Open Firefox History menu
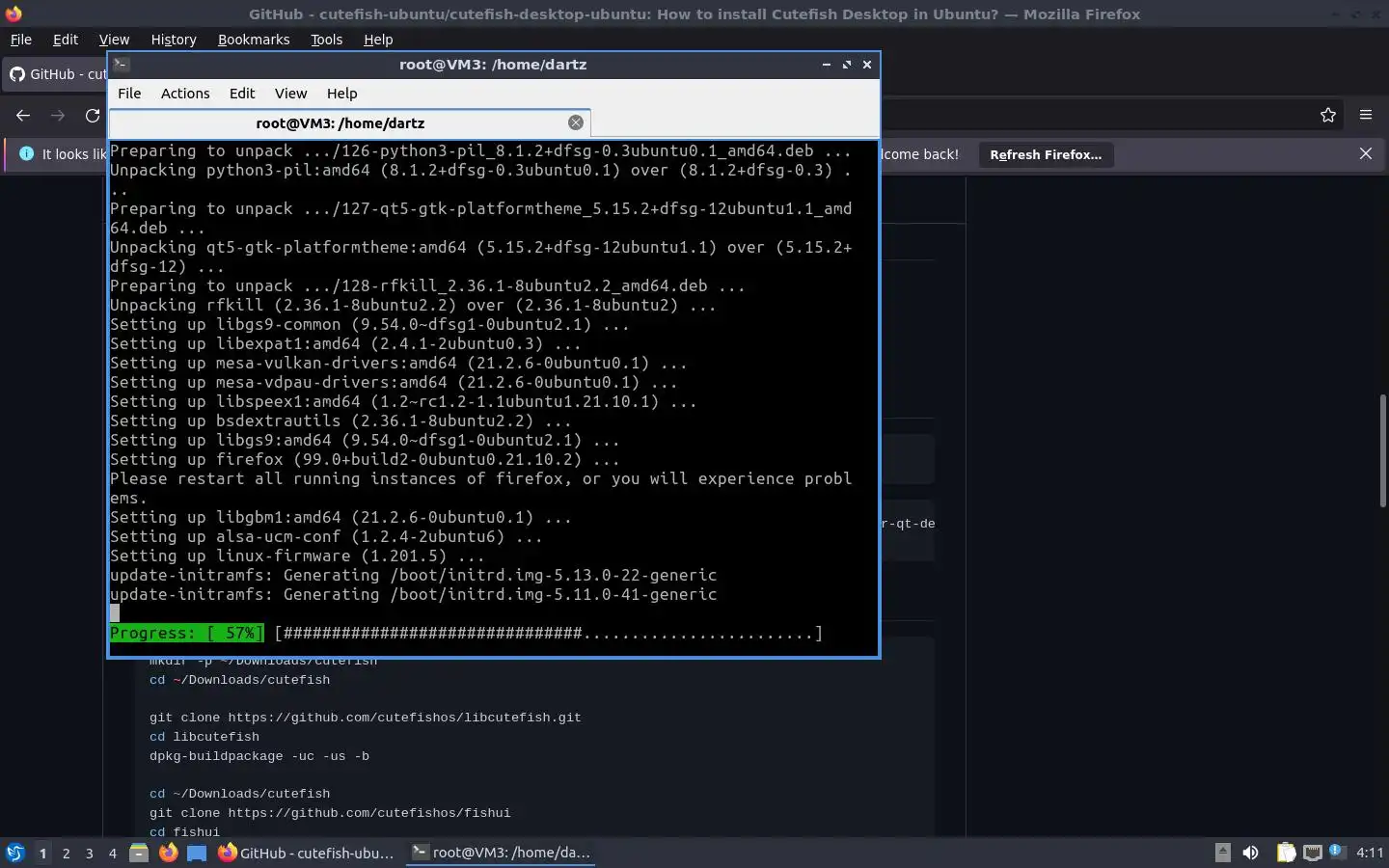 pos(174,40)
